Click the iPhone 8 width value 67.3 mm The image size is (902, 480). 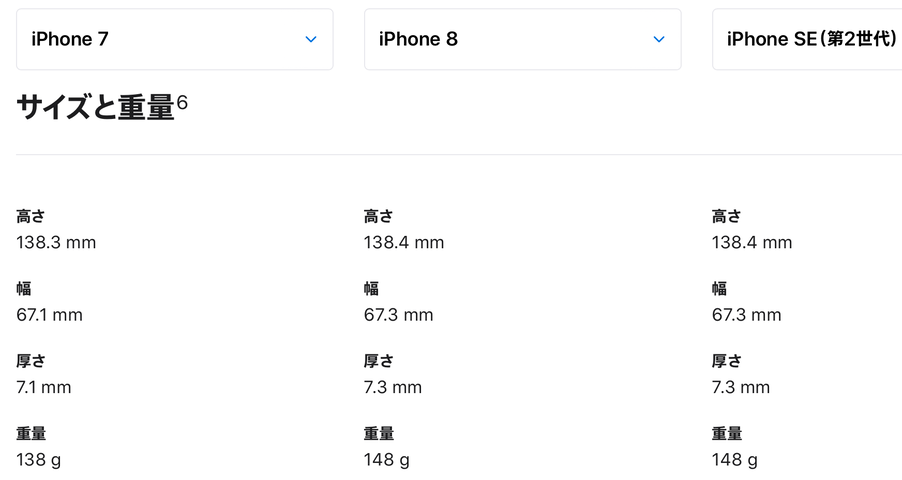coord(398,315)
